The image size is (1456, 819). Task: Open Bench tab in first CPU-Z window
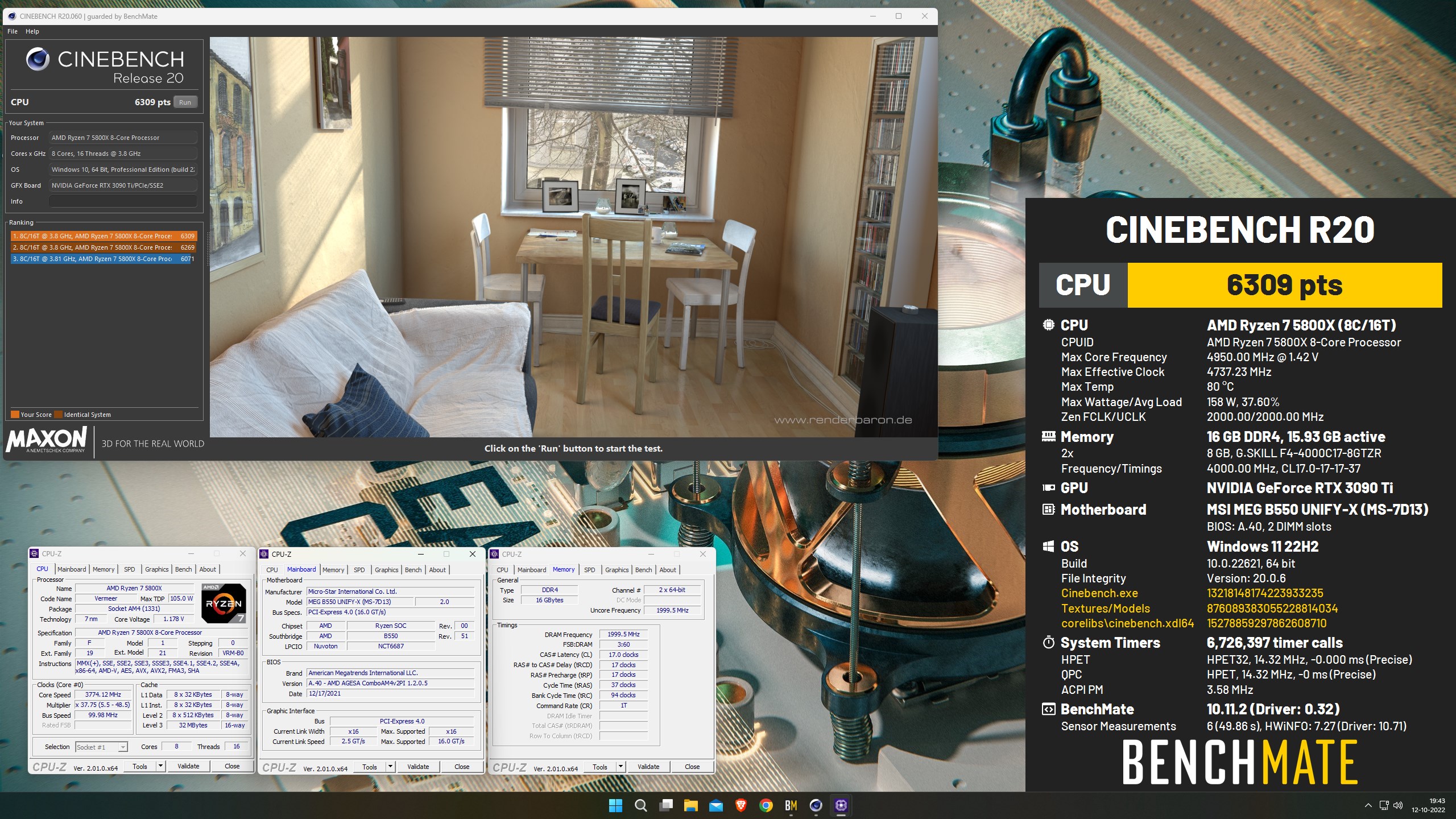(183, 569)
